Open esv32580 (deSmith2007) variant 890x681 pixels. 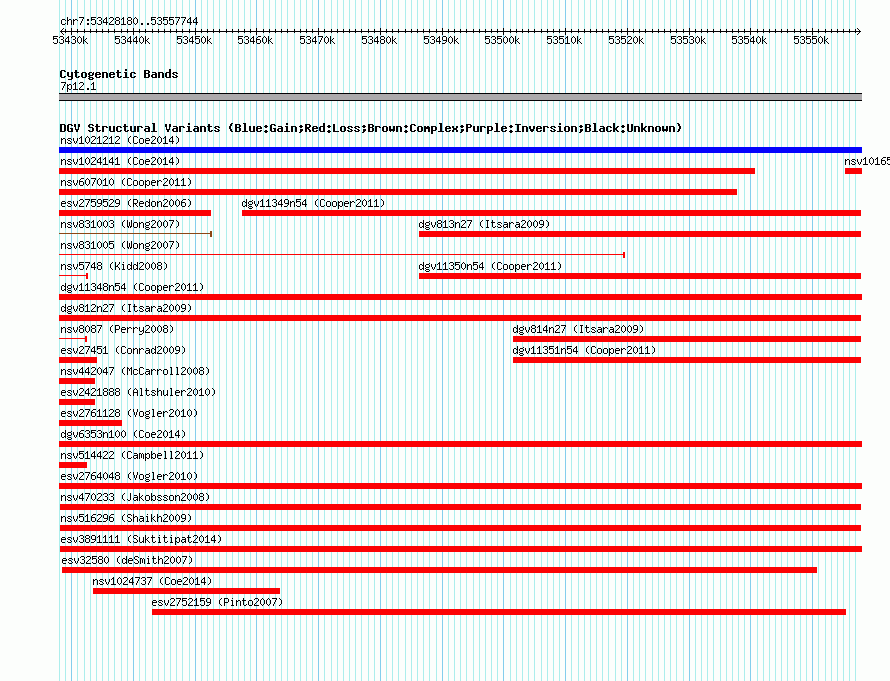(x=127, y=560)
